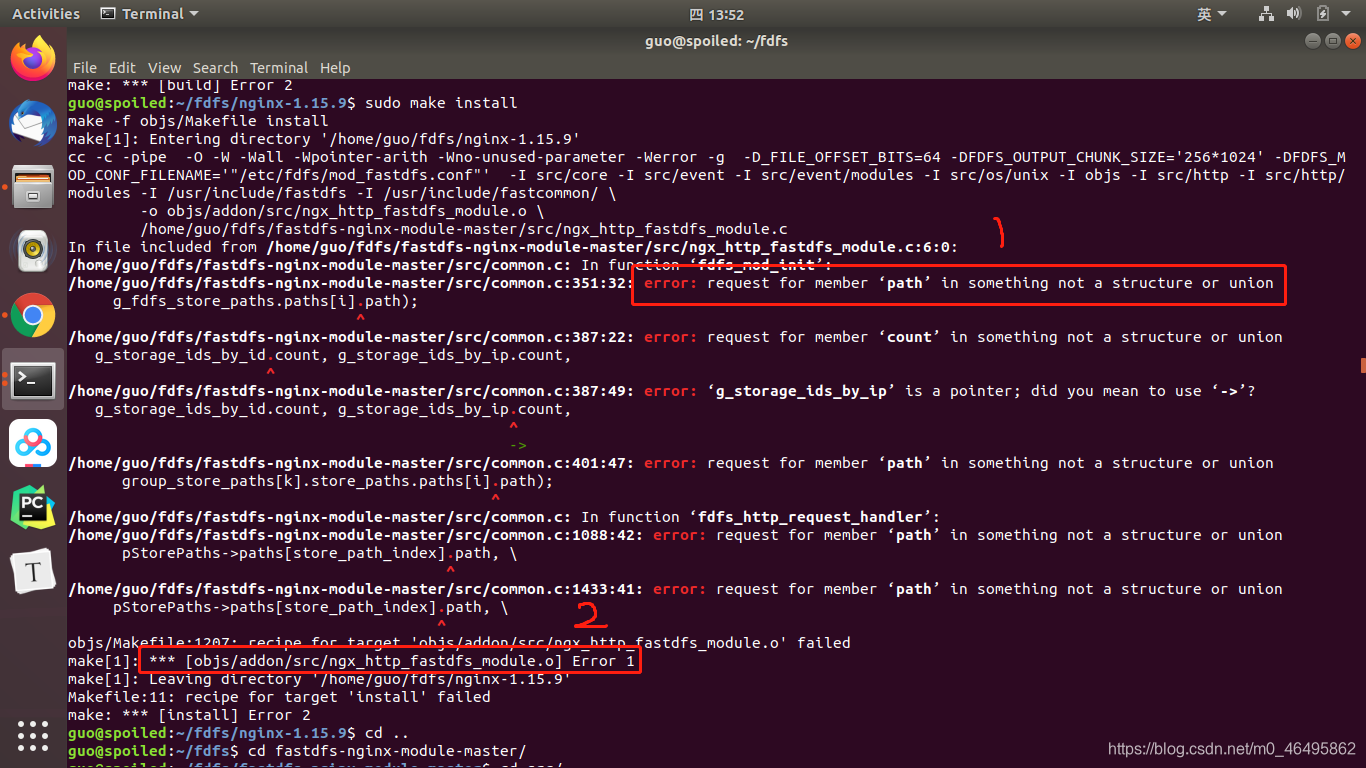Open the clock showing 13:52
1366x768 pixels.
coord(716,14)
